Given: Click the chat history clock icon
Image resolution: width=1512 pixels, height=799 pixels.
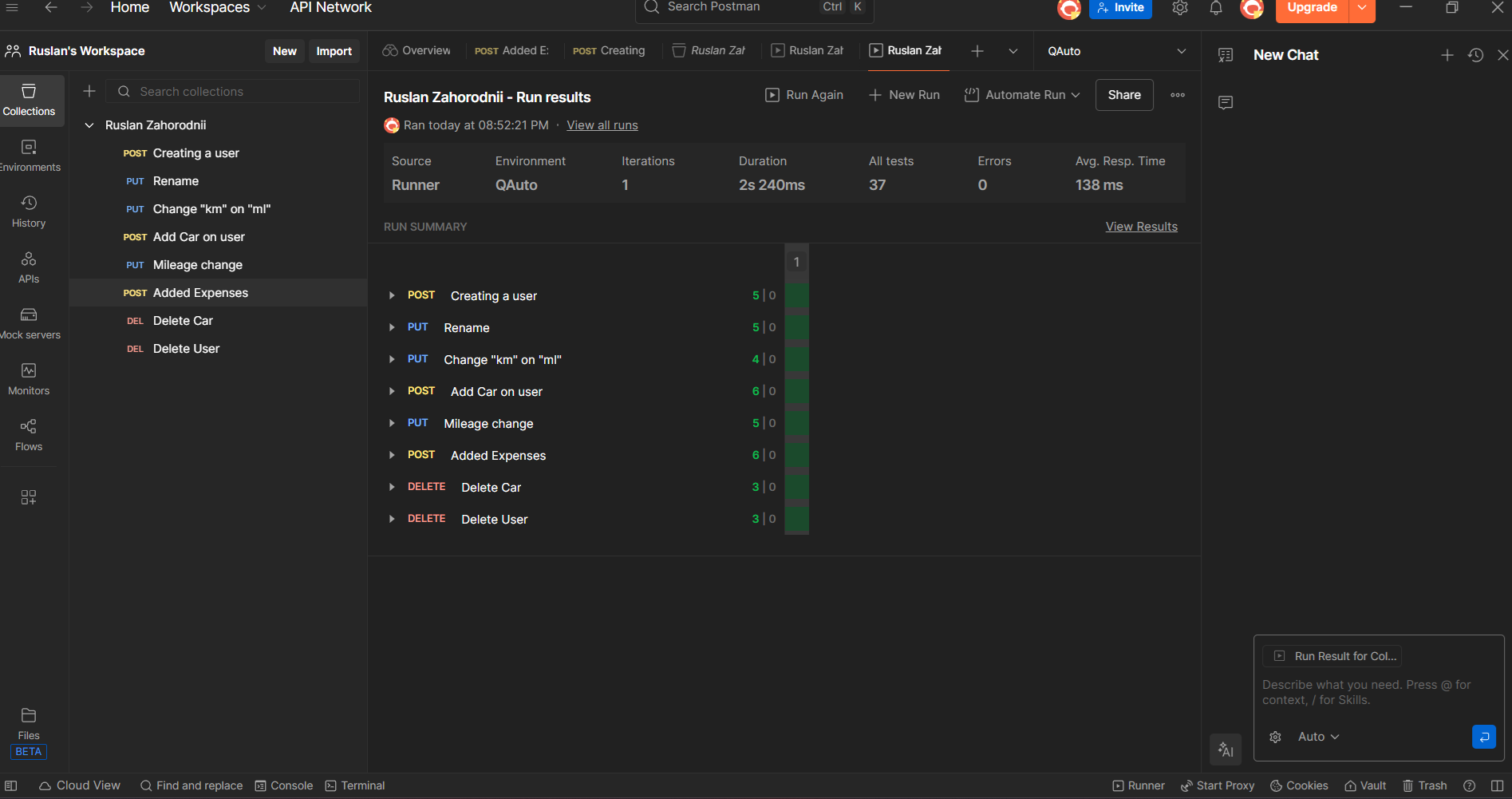Looking at the screenshot, I should [1476, 55].
